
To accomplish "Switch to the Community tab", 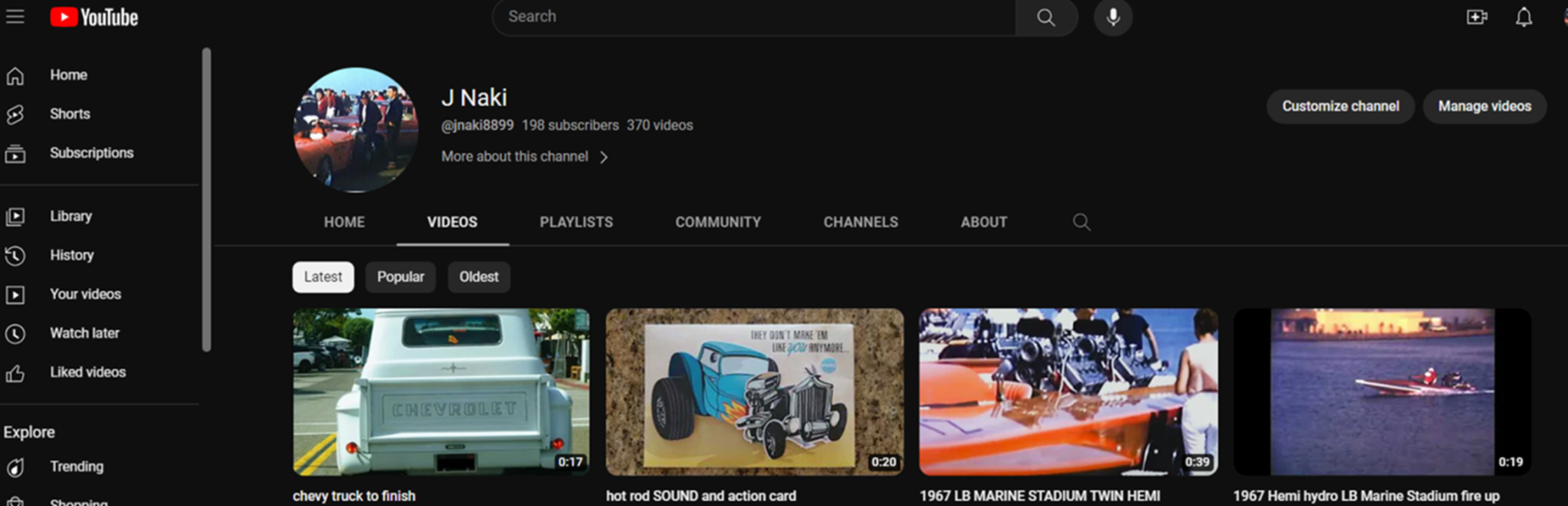I will click(x=718, y=222).
